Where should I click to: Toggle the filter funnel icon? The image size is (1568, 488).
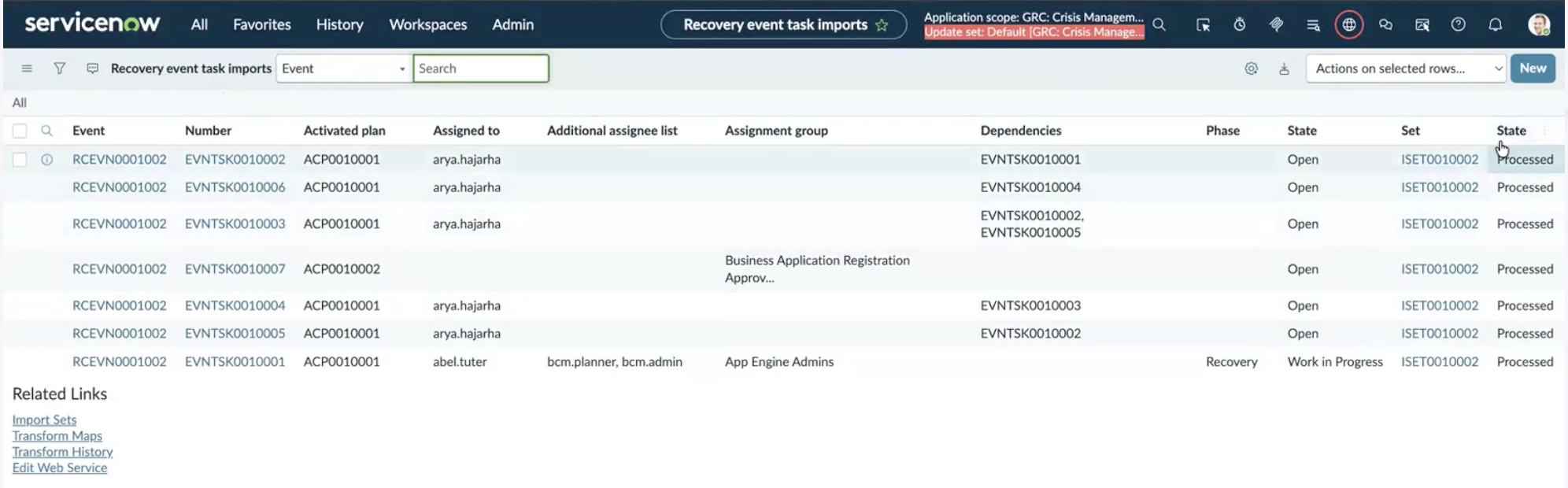tap(60, 68)
